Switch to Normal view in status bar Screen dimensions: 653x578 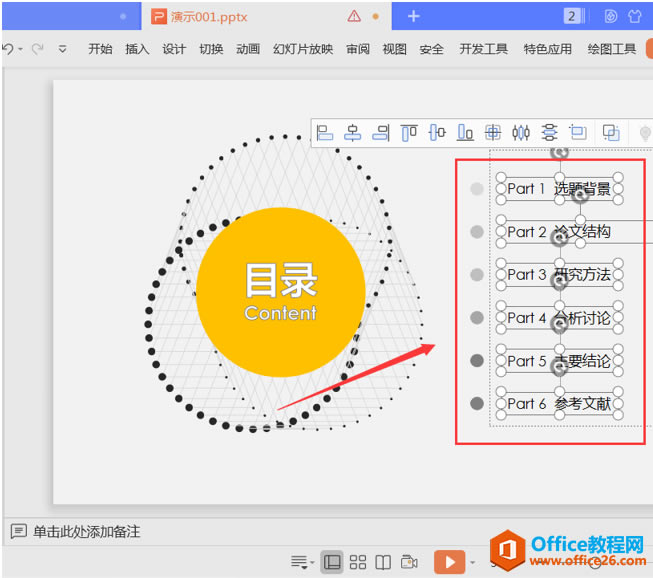(333, 562)
